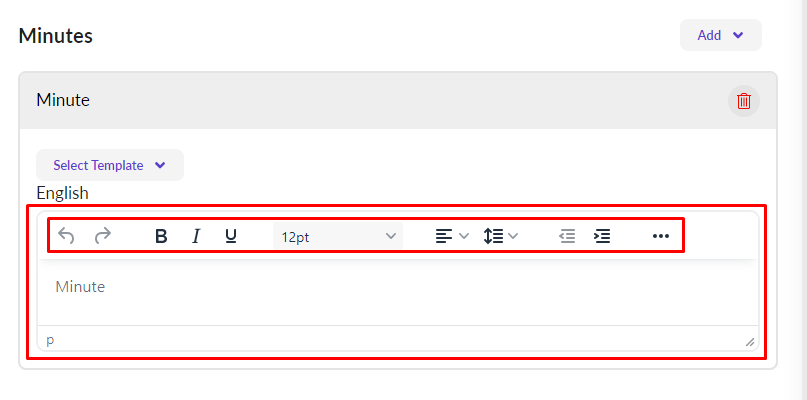Undo the last edit
This screenshot has height=400, width=807.
67,236
